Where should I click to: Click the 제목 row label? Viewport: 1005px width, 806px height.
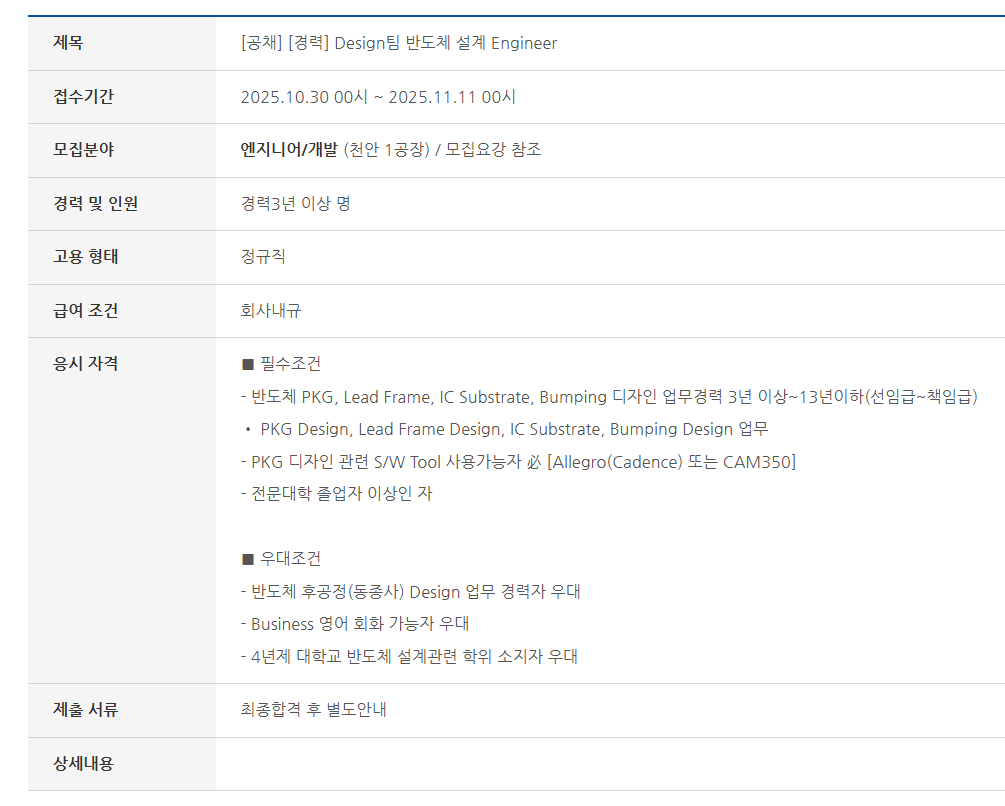pos(68,43)
